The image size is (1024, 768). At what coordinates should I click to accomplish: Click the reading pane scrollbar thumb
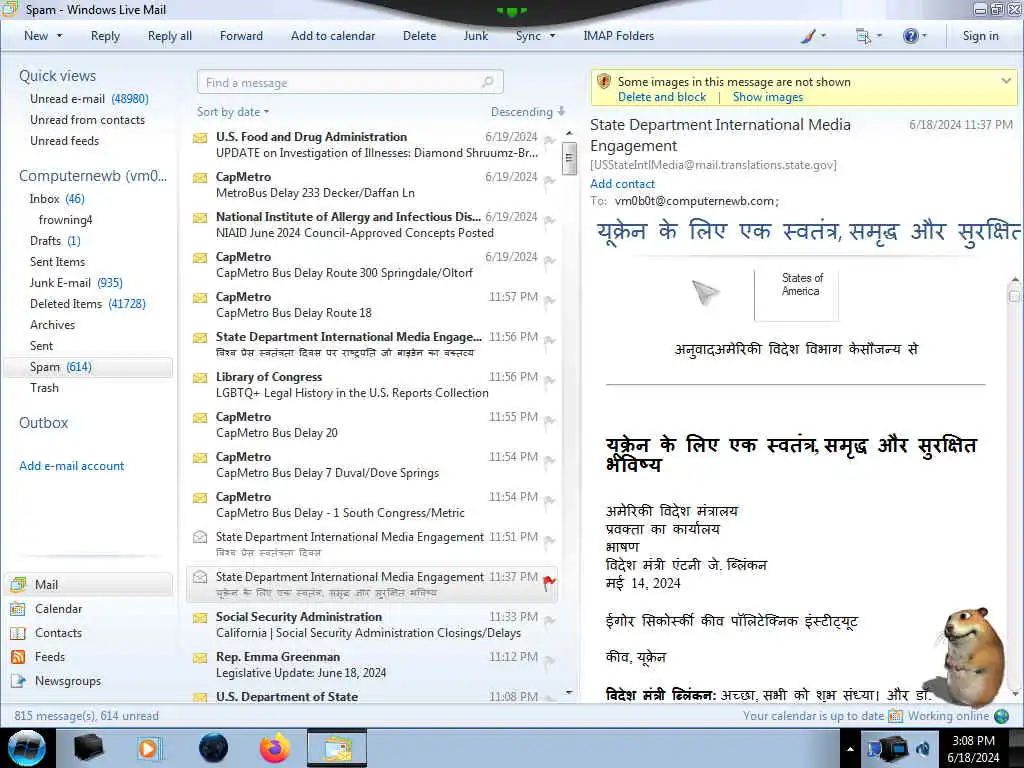coord(1014,297)
